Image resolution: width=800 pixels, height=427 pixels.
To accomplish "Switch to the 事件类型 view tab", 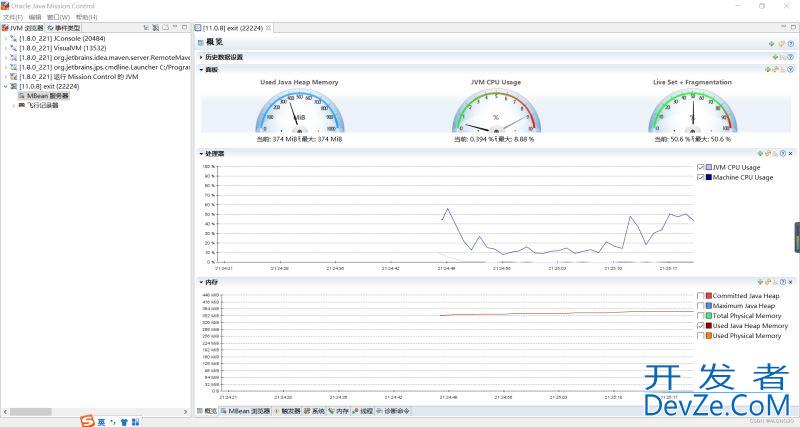I will click(64, 28).
